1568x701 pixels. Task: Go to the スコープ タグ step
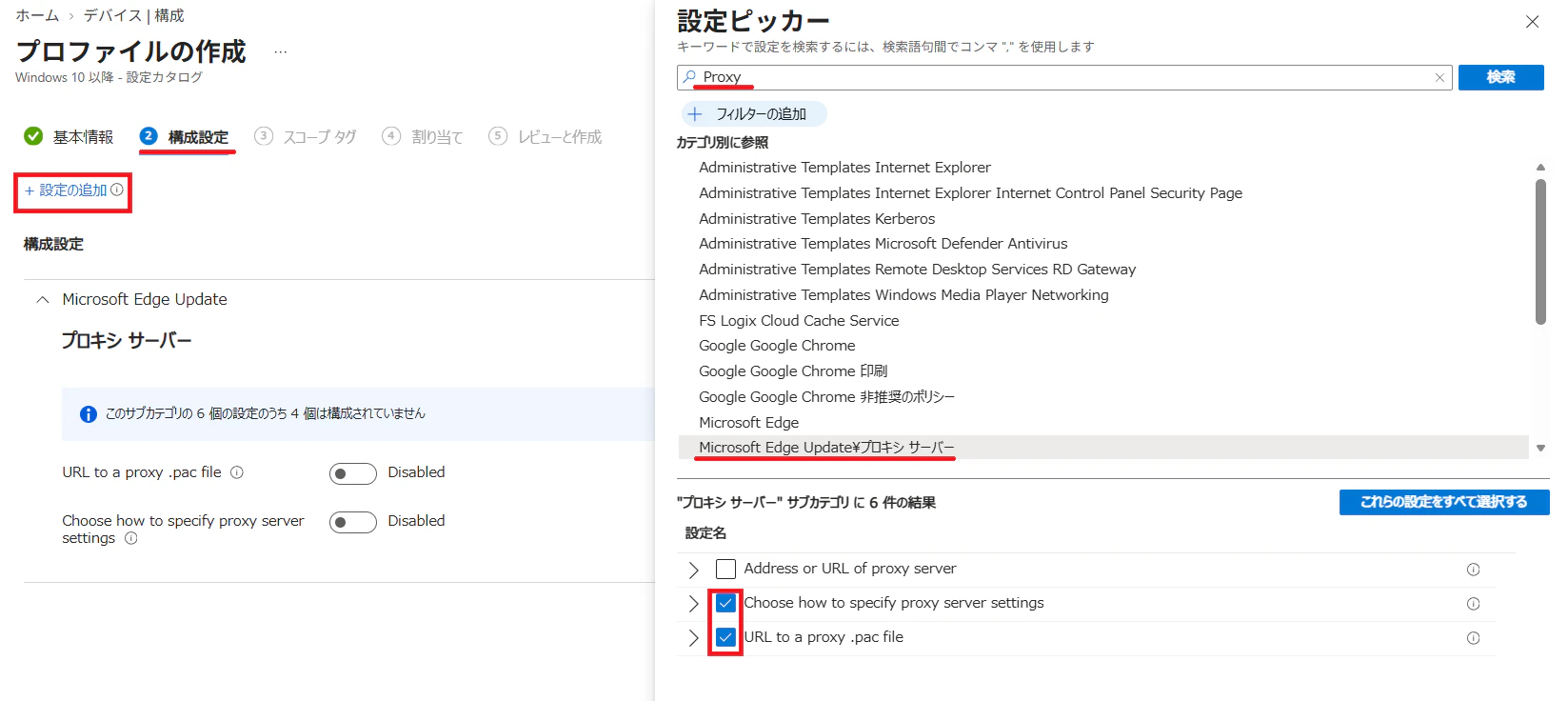pos(306,137)
